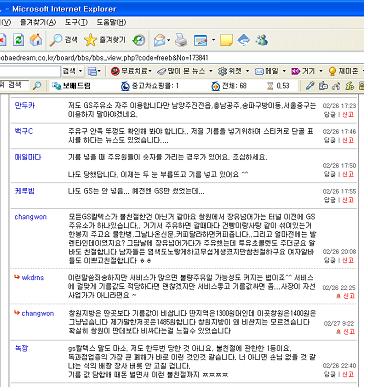The image size is (368, 391).
Task: Click the thumbs-up icon next to the pencil
Action: (x=323, y=86)
